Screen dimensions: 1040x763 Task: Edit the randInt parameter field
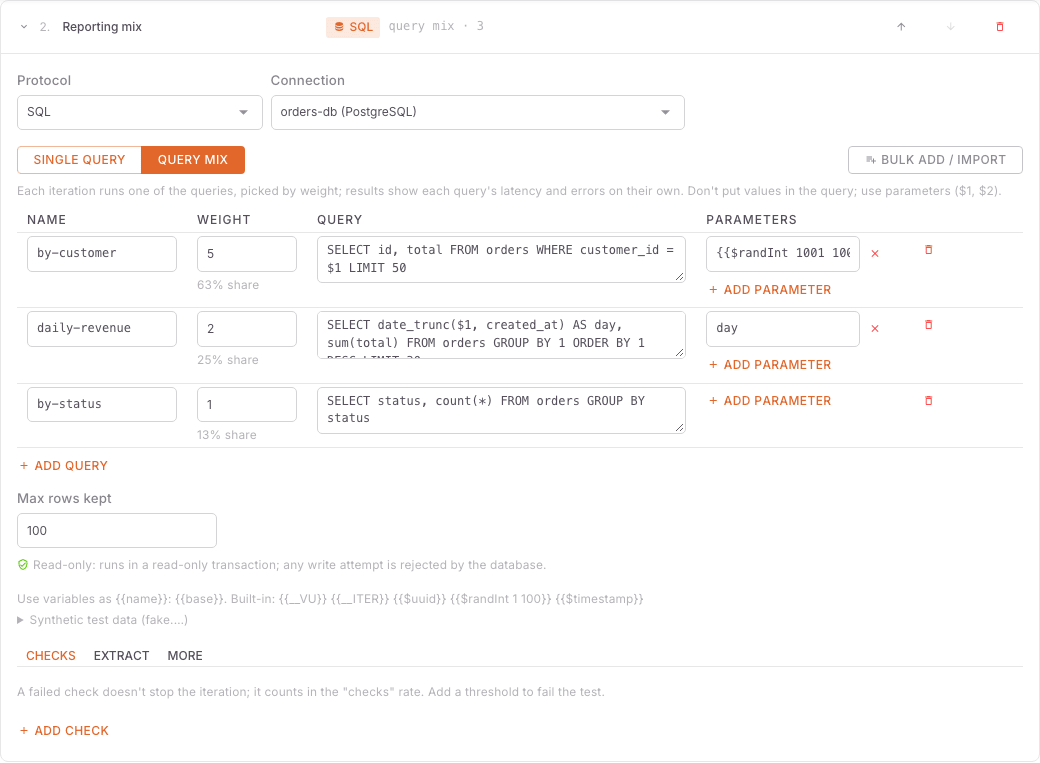click(783, 253)
